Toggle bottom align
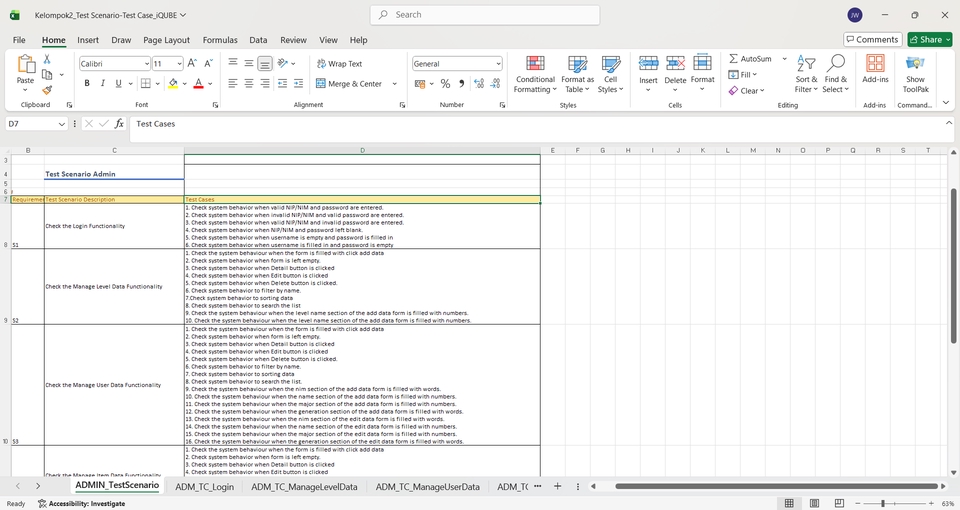 pyautogui.click(x=264, y=63)
